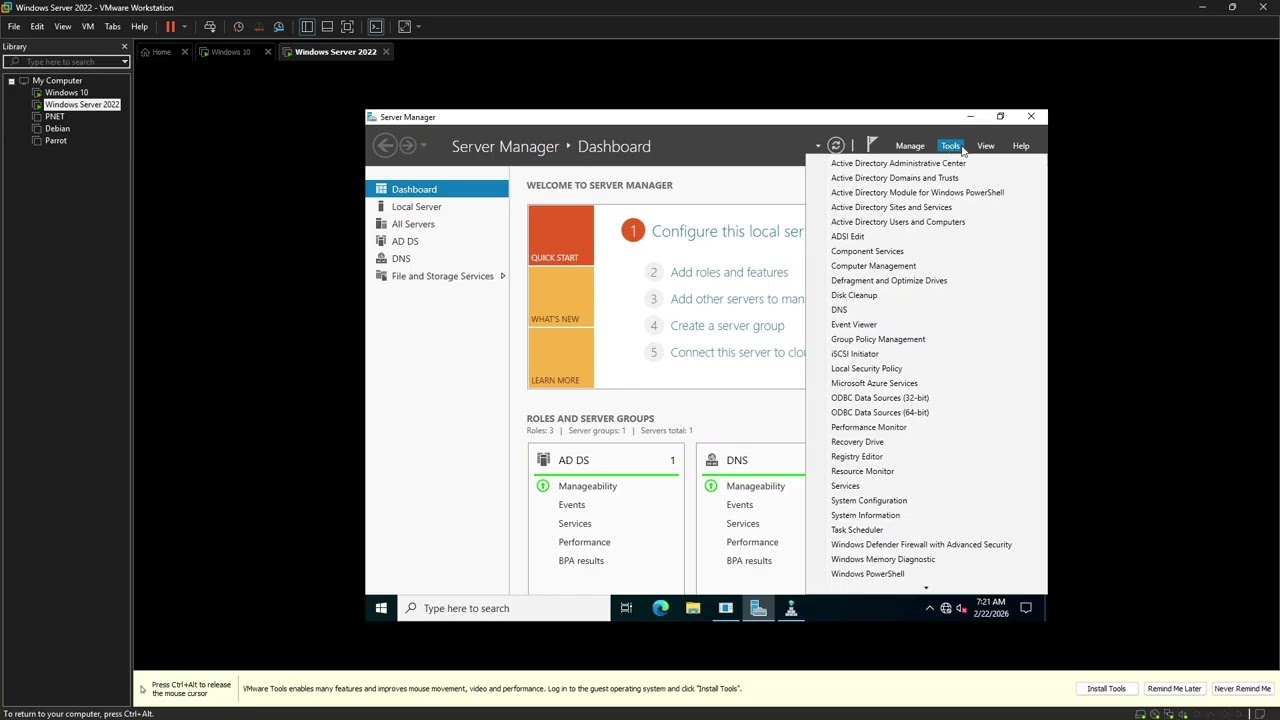The image size is (1280, 720).
Task: Search the VMware library field
Action: [x=67, y=62]
